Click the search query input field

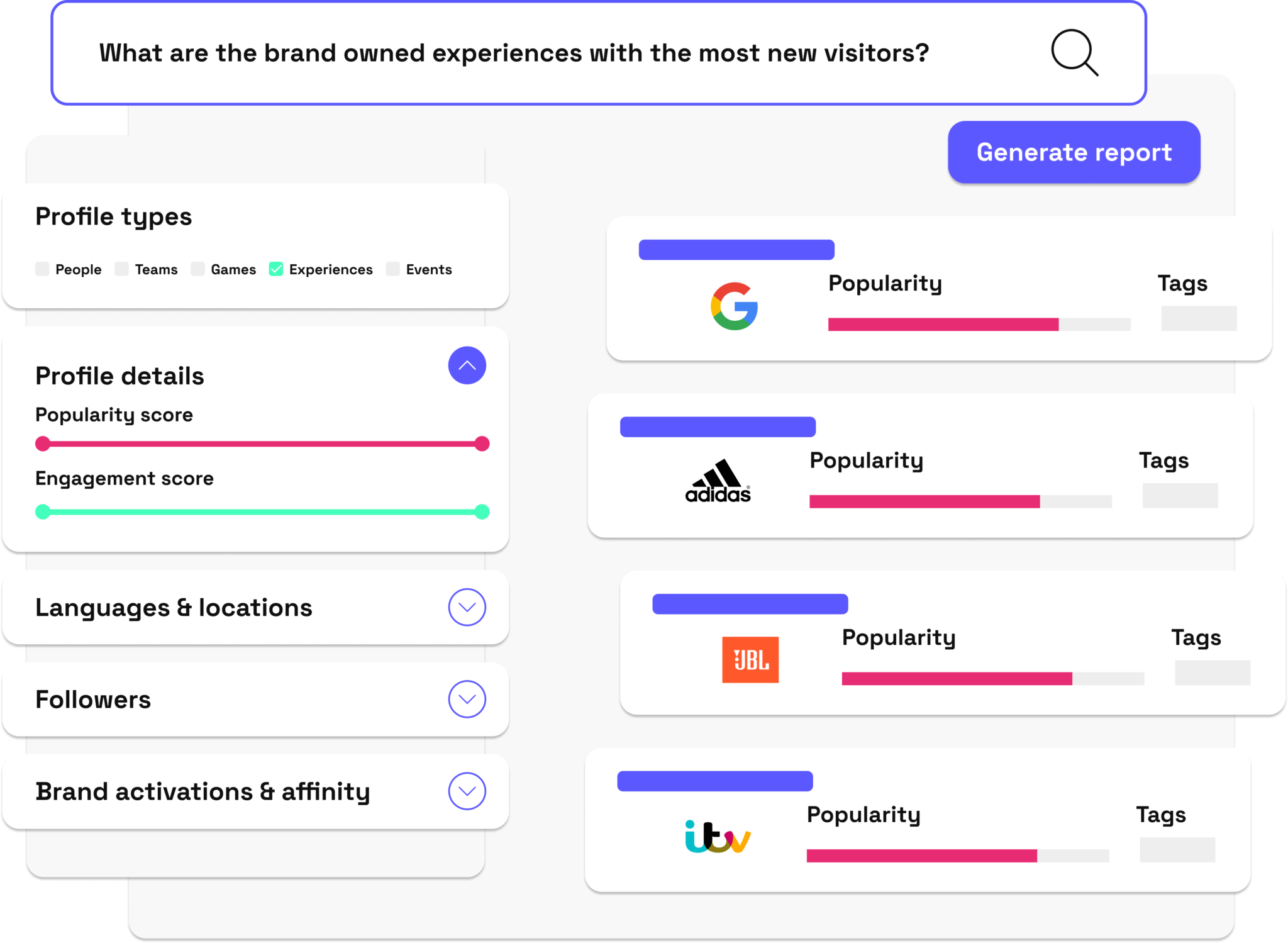click(x=513, y=53)
